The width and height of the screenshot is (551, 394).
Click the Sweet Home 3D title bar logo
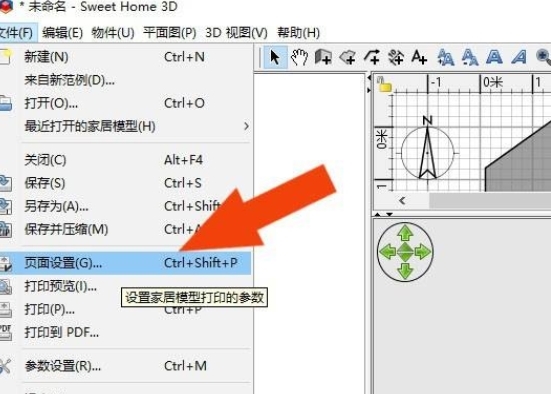[x=6, y=6]
